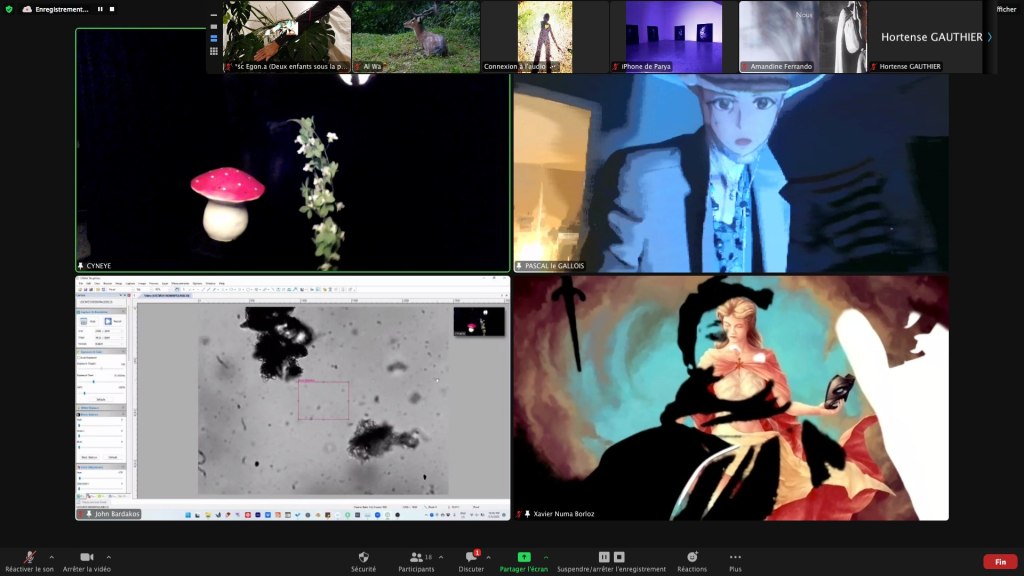Pause the recording in bottom toolbar

coord(604,557)
